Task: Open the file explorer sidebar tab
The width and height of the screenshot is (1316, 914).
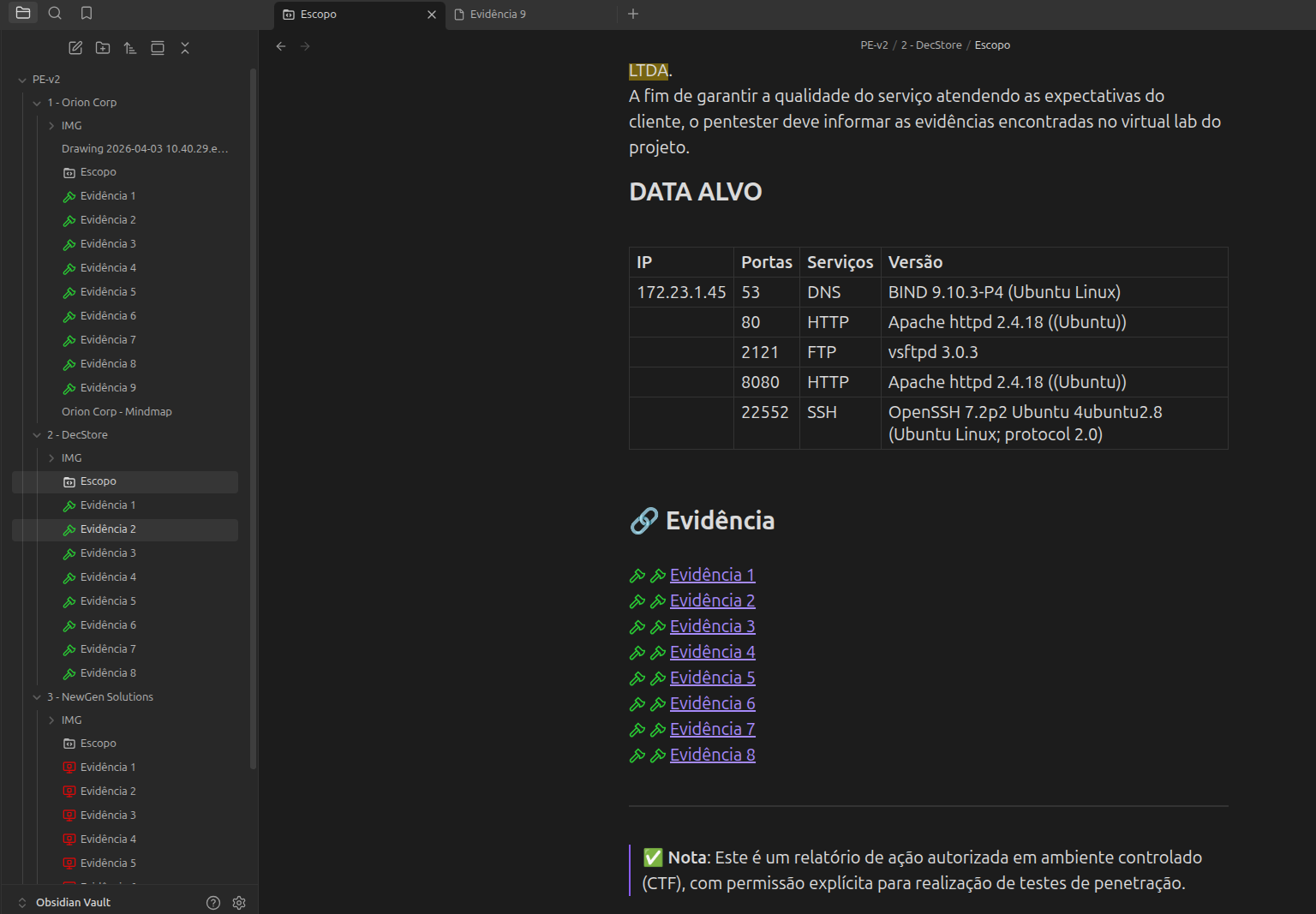Action: pyautogui.click(x=23, y=13)
